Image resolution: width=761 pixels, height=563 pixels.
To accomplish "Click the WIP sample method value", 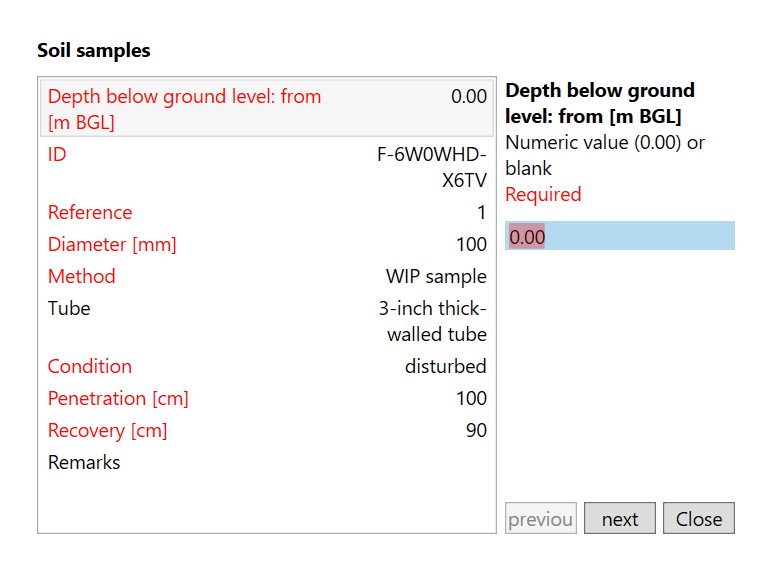I will (436, 276).
